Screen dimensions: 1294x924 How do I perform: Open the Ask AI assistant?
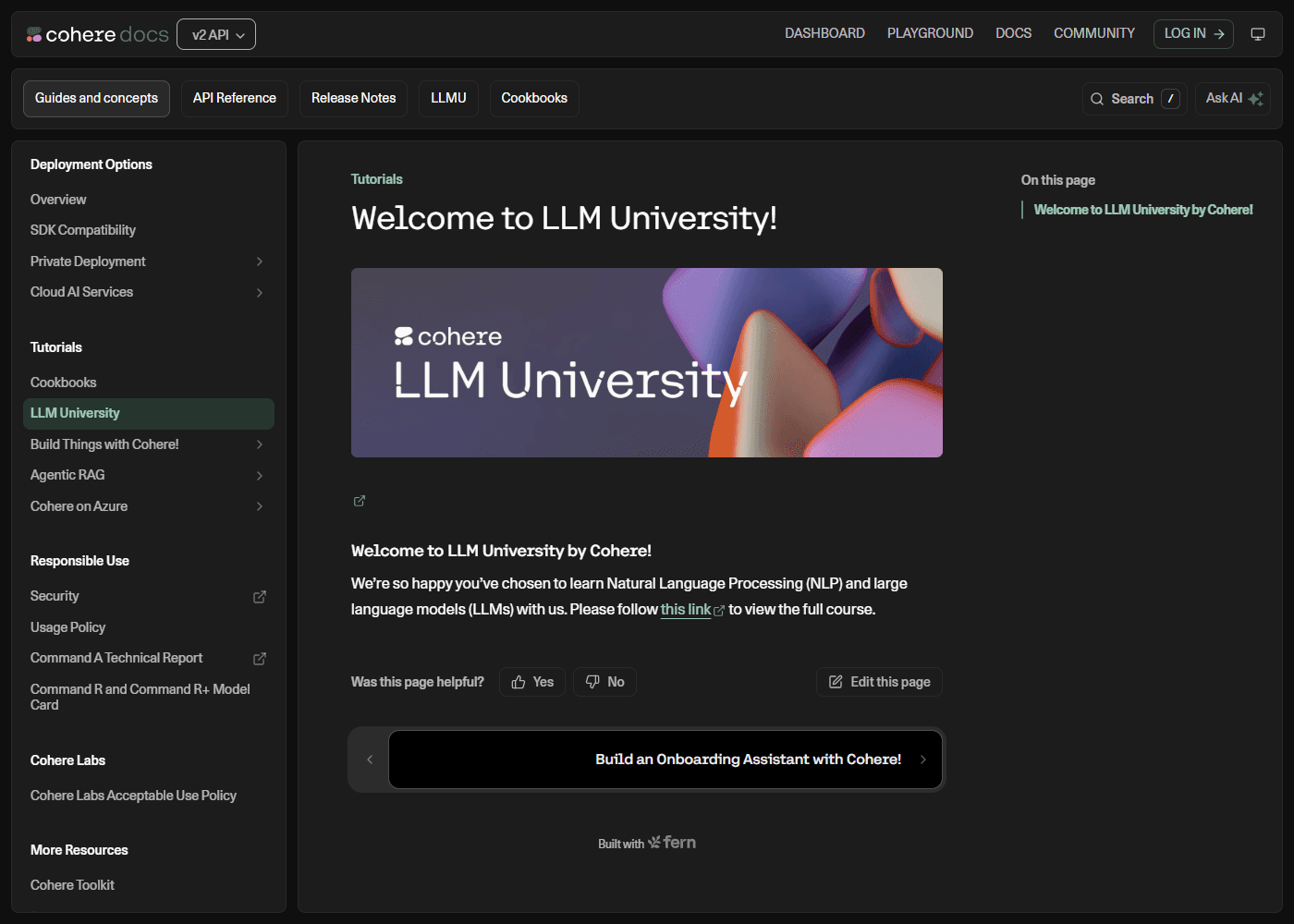point(1233,99)
